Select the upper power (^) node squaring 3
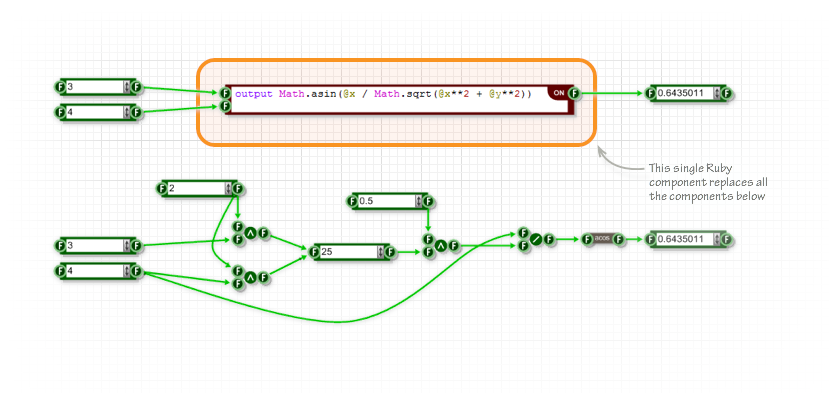The width and height of the screenshot is (829, 393). (x=250, y=233)
